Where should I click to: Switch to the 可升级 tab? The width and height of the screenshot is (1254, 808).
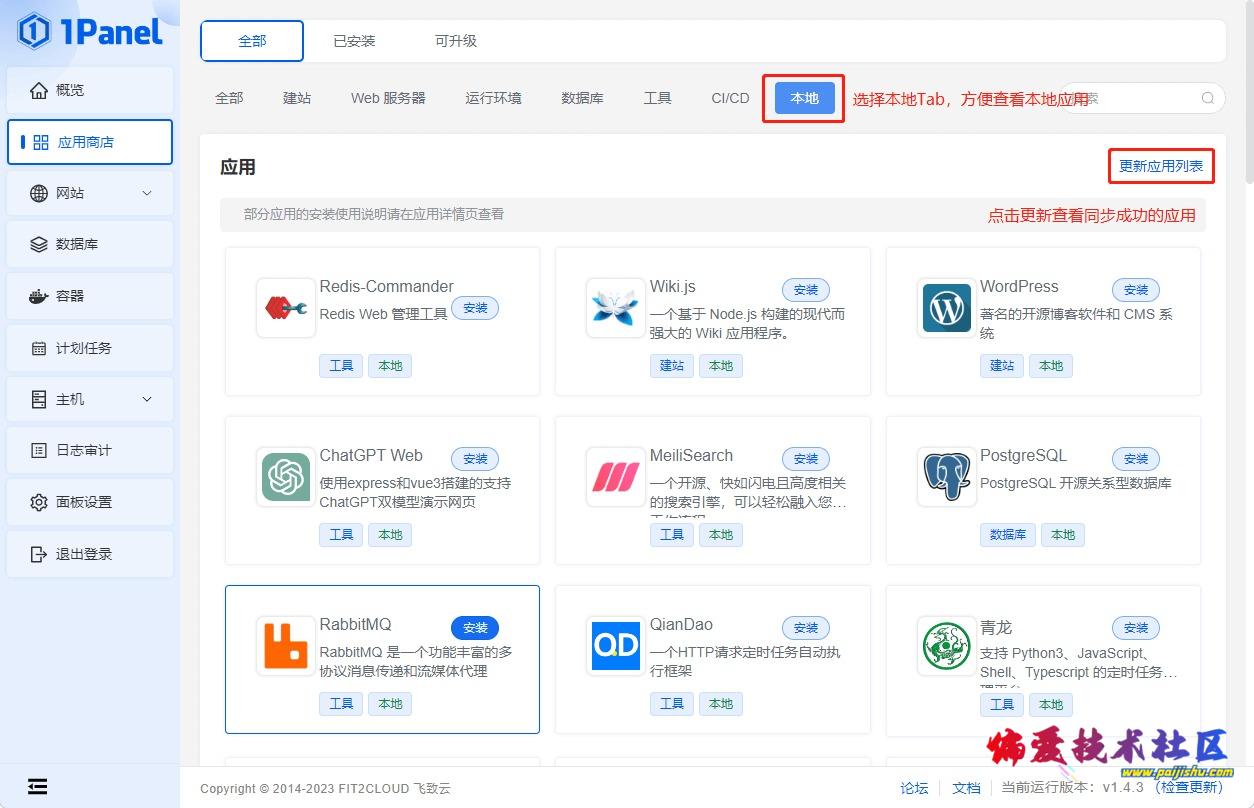point(456,41)
